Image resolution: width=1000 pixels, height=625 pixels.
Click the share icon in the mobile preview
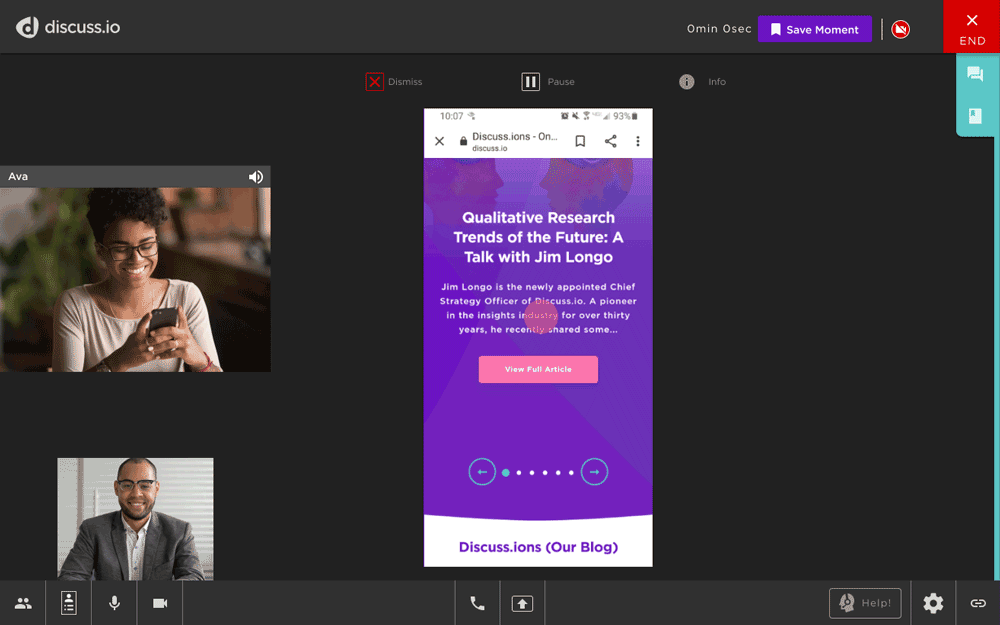point(610,141)
